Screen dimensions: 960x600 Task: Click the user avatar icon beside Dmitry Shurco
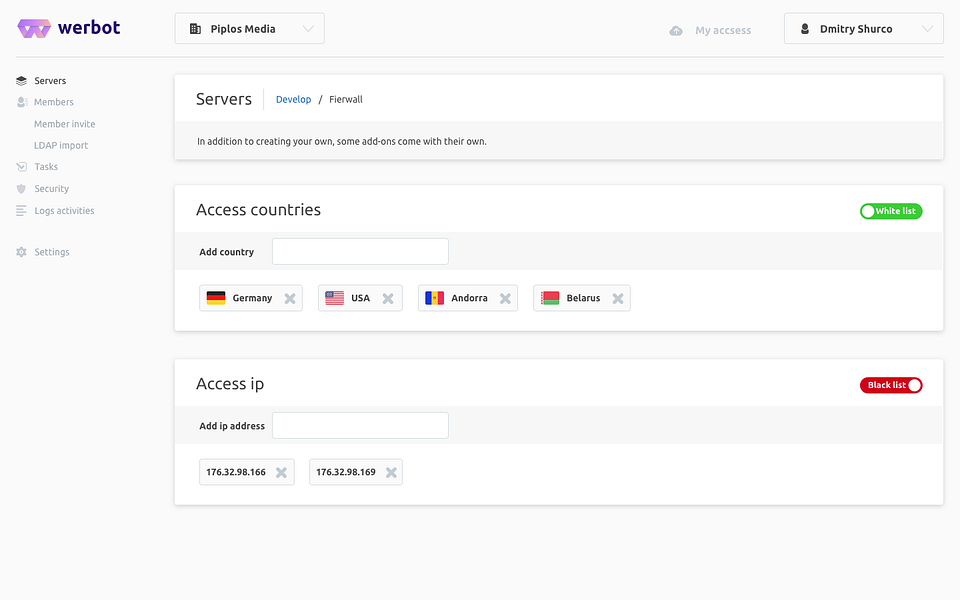(805, 29)
